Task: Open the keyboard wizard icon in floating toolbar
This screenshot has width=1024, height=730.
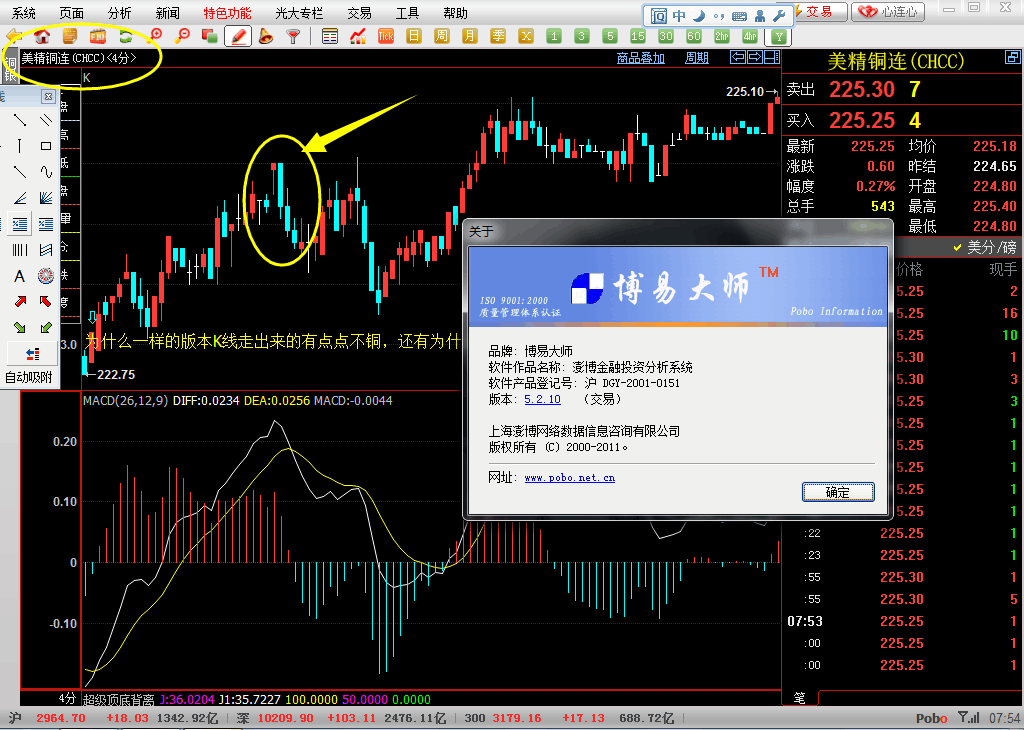Action: [x=738, y=15]
